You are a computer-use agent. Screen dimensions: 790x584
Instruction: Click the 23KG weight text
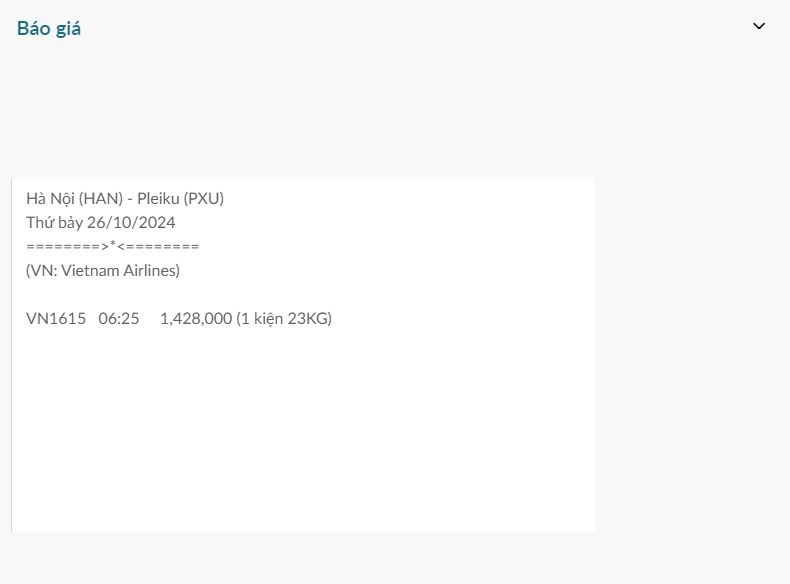tap(306, 318)
